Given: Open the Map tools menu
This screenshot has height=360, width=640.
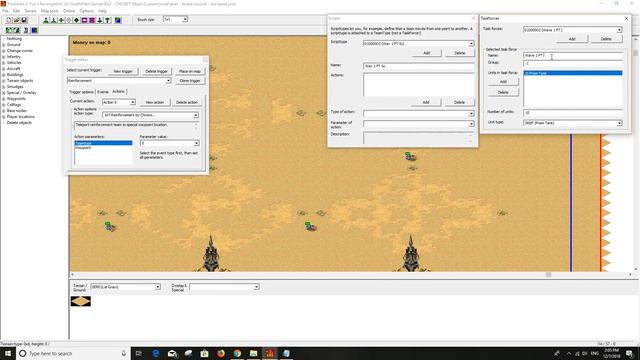Looking at the screenshot, I should 49,11.
